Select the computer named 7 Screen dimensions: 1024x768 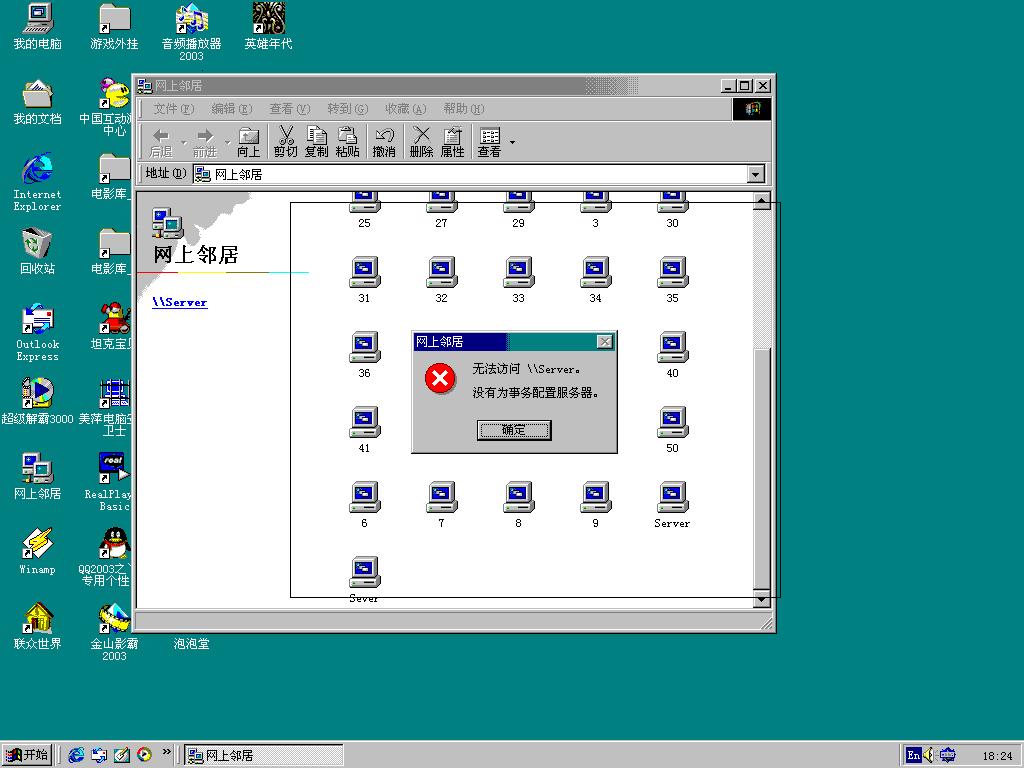coord(441,505)
